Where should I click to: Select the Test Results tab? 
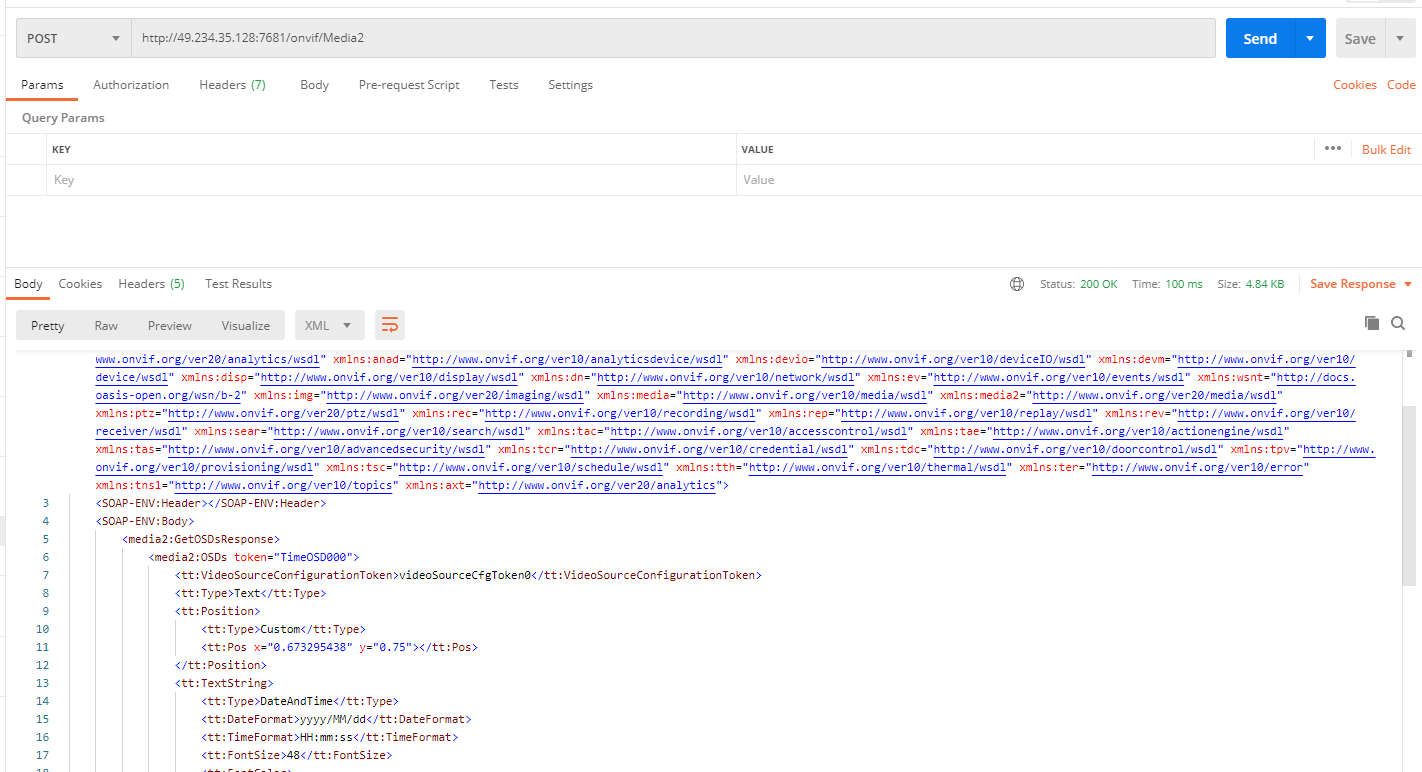(238, 284)
